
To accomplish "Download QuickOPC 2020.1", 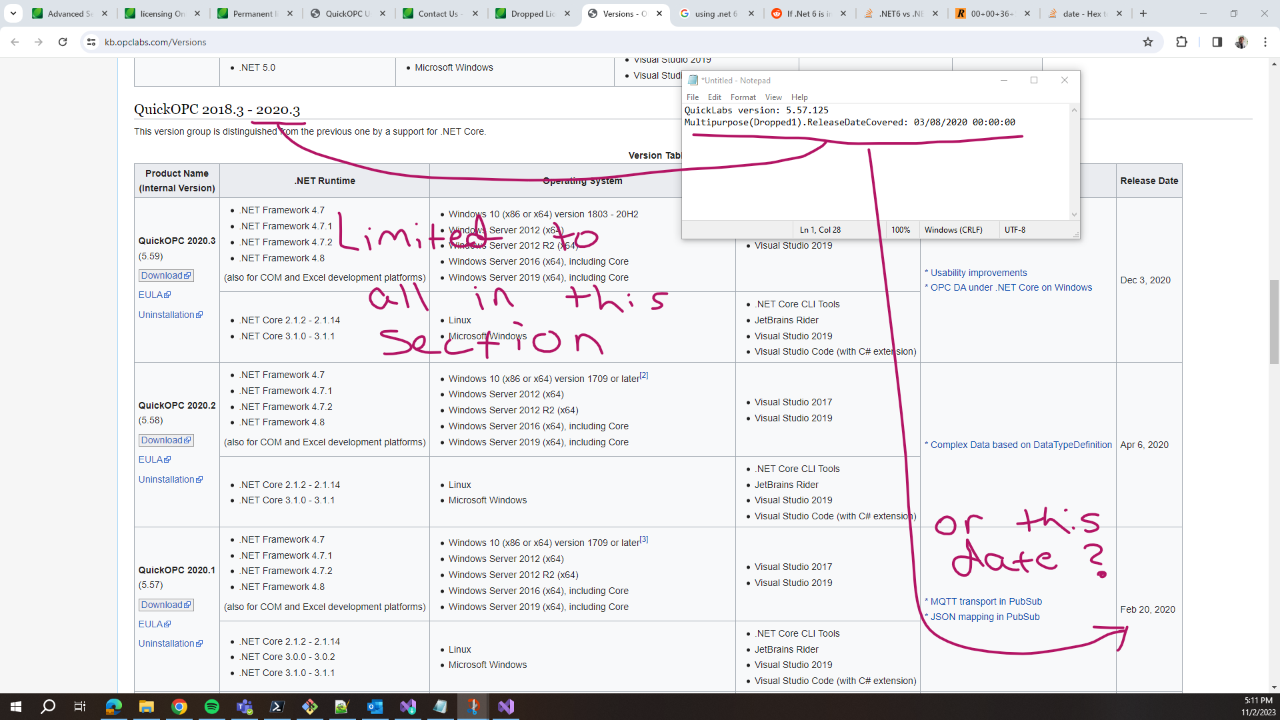I will tap(165, 605).
